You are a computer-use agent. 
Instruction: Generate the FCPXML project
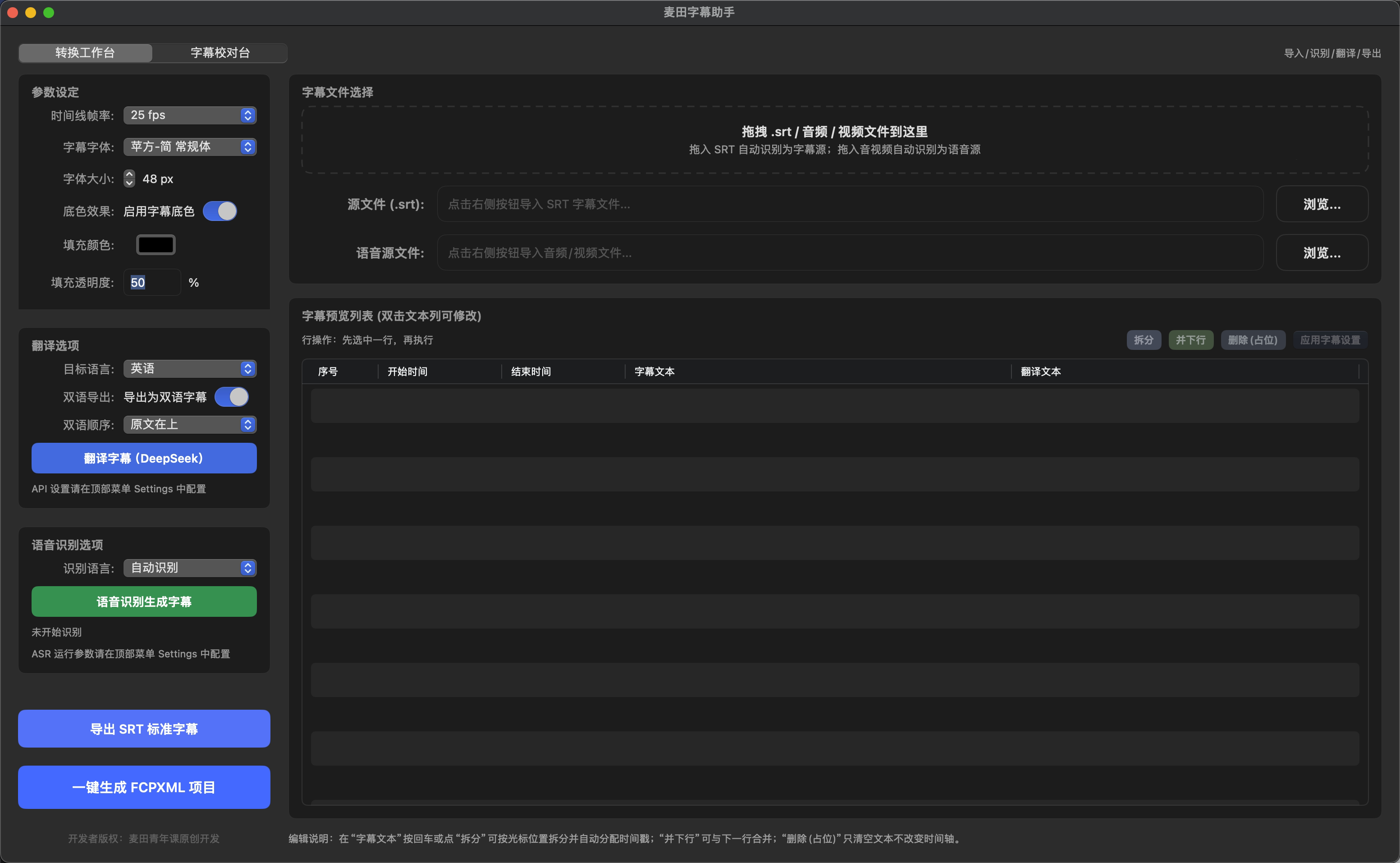(x=144, y=787)
